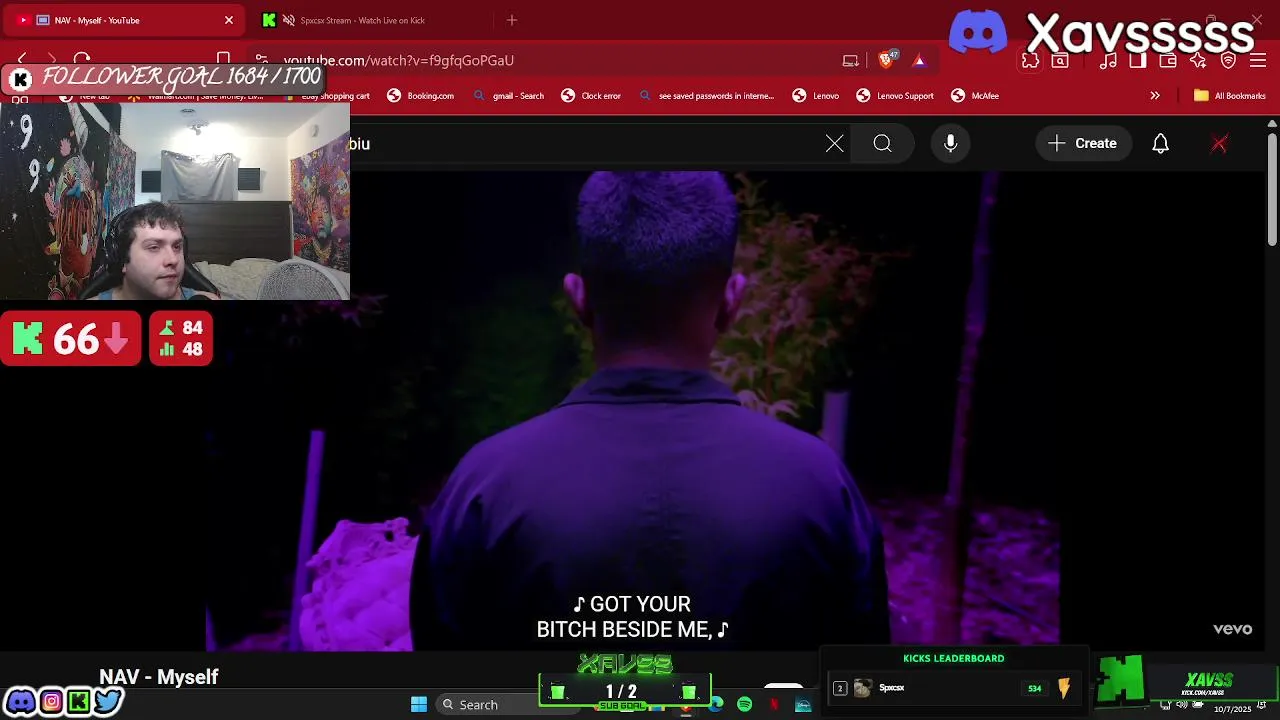
Task: Open the eBay shopping cart bookmark
Action: pos(327,96)
